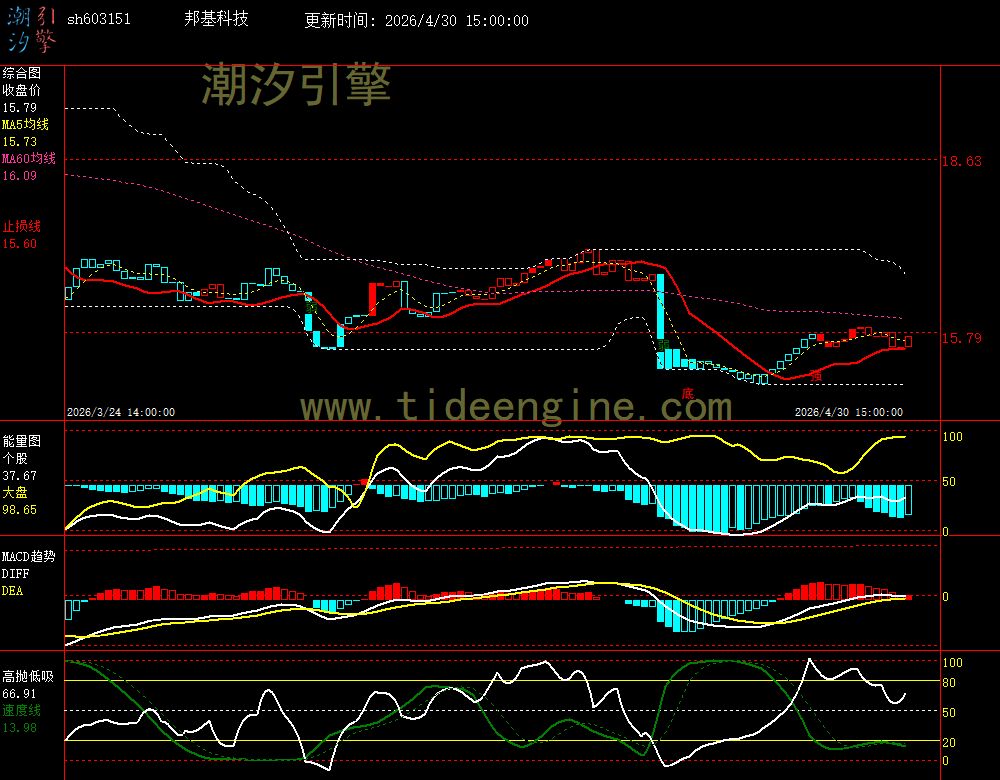Click the 50 axis label in 高抛低吸
1000x780 pixels.
(949, 712)
